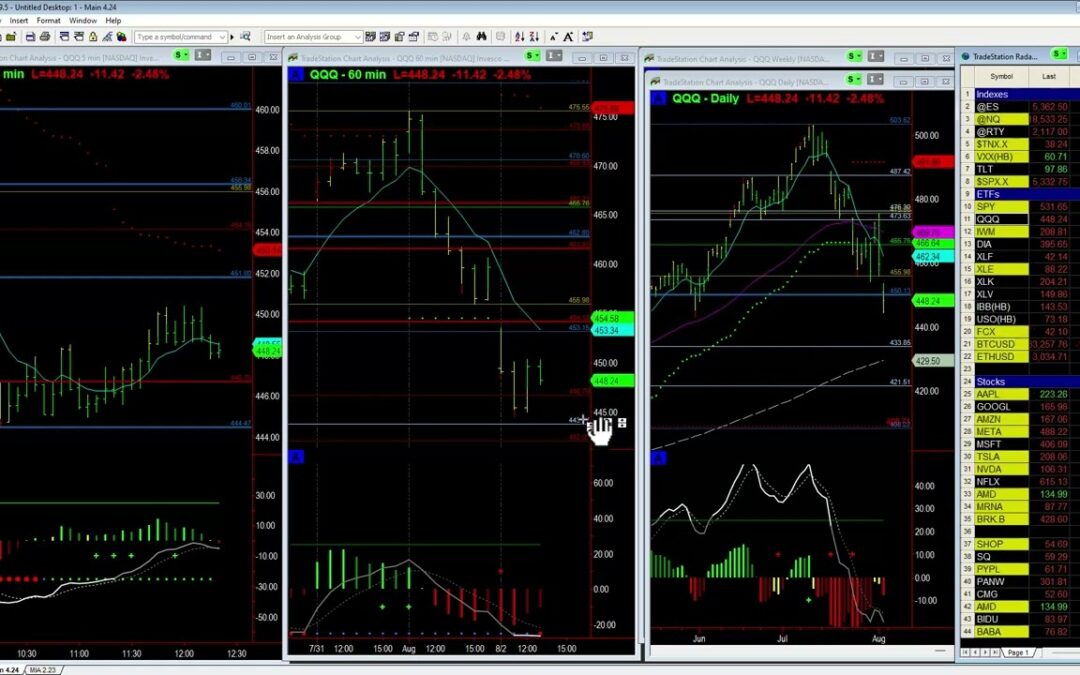This screenshot has height=675, width=1080.
Task: Open green S symbol link on RadarScreen window
Action: tap(1059, 54)
